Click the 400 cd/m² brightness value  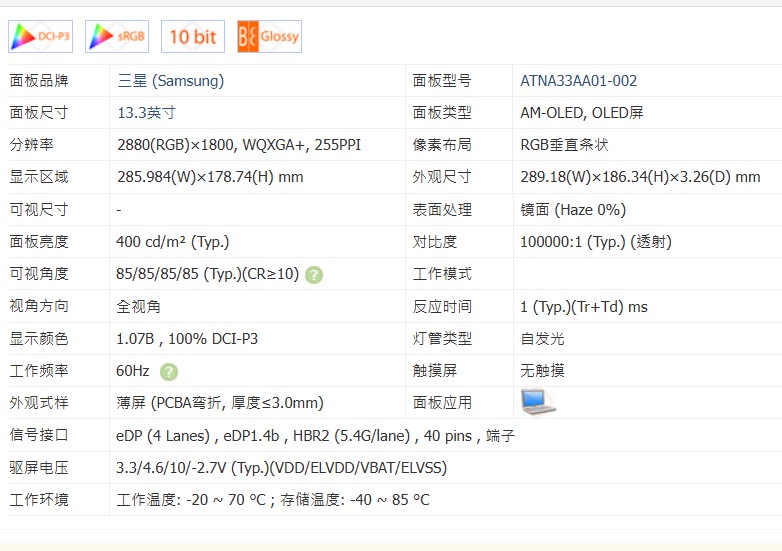point(173,242)
